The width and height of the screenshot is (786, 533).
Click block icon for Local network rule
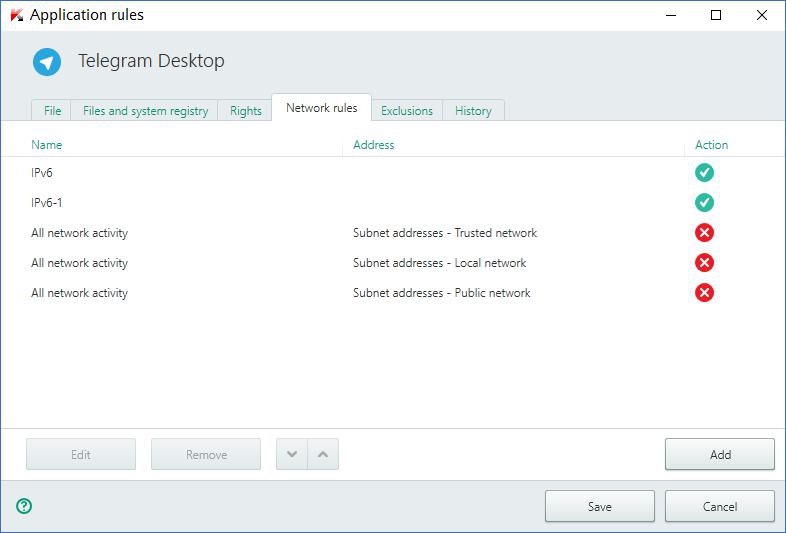click(x=704, y=263)
